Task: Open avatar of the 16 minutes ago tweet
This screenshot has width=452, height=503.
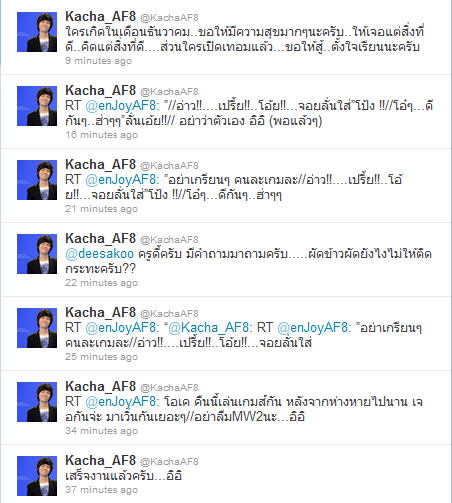Action: click(37, 106)
